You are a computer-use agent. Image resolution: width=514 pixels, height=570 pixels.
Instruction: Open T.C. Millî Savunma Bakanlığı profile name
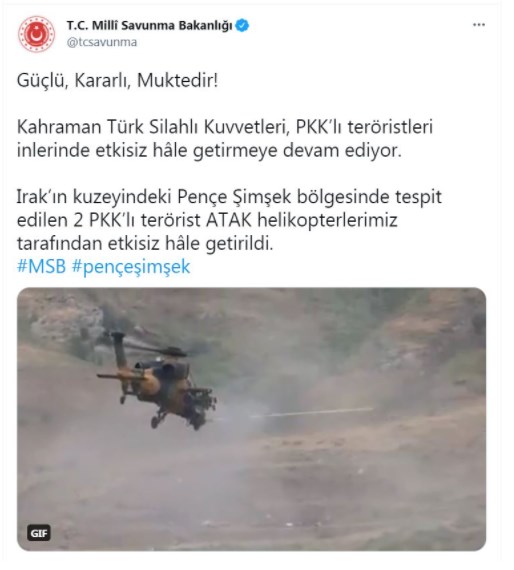pyautogui.click(x=149, y=25)
